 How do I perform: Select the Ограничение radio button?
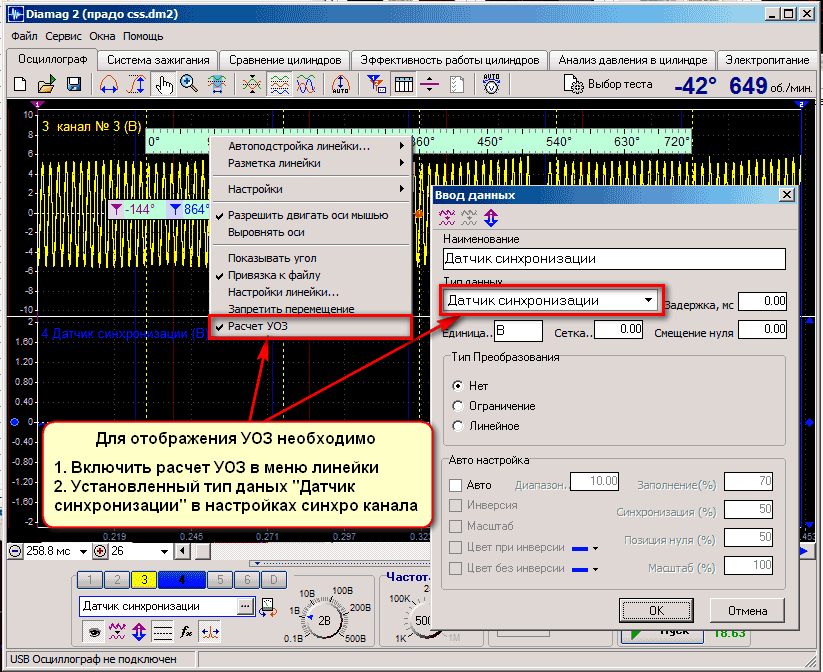tap(458, 406)
